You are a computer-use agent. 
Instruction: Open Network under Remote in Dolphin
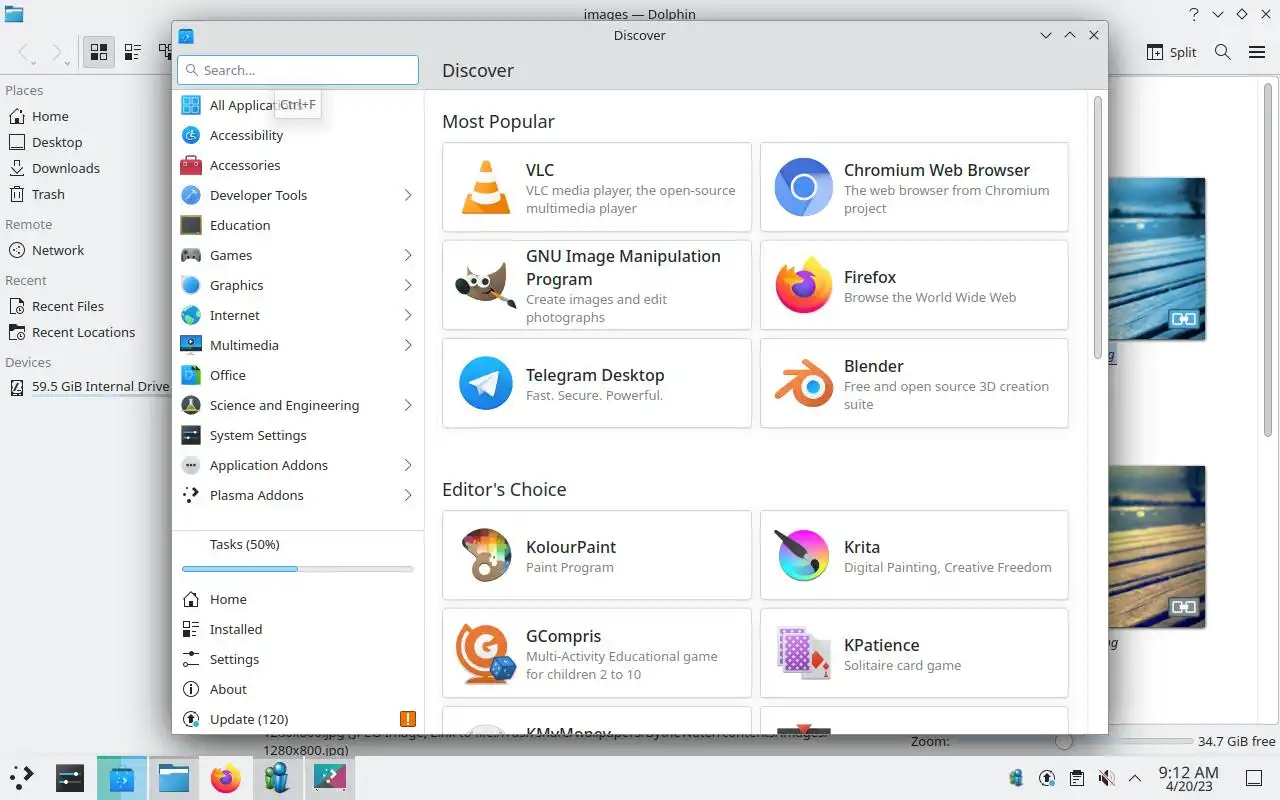[x=85, y=250]
